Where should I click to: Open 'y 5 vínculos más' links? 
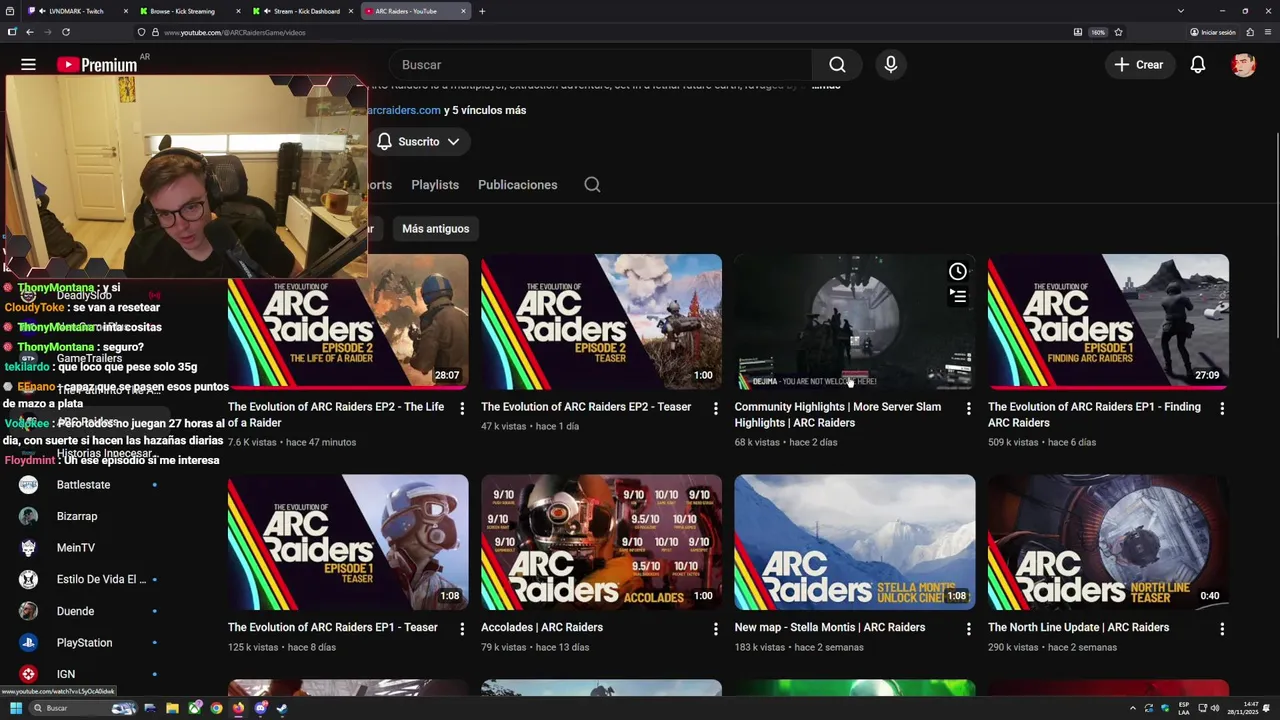(x=485, y=110)
